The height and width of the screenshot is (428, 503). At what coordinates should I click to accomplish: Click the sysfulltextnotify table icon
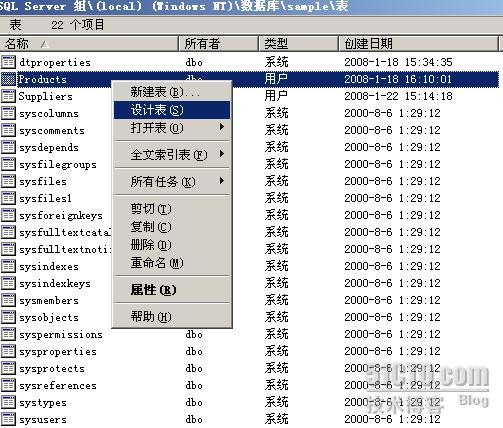click(x=8, y=249)
